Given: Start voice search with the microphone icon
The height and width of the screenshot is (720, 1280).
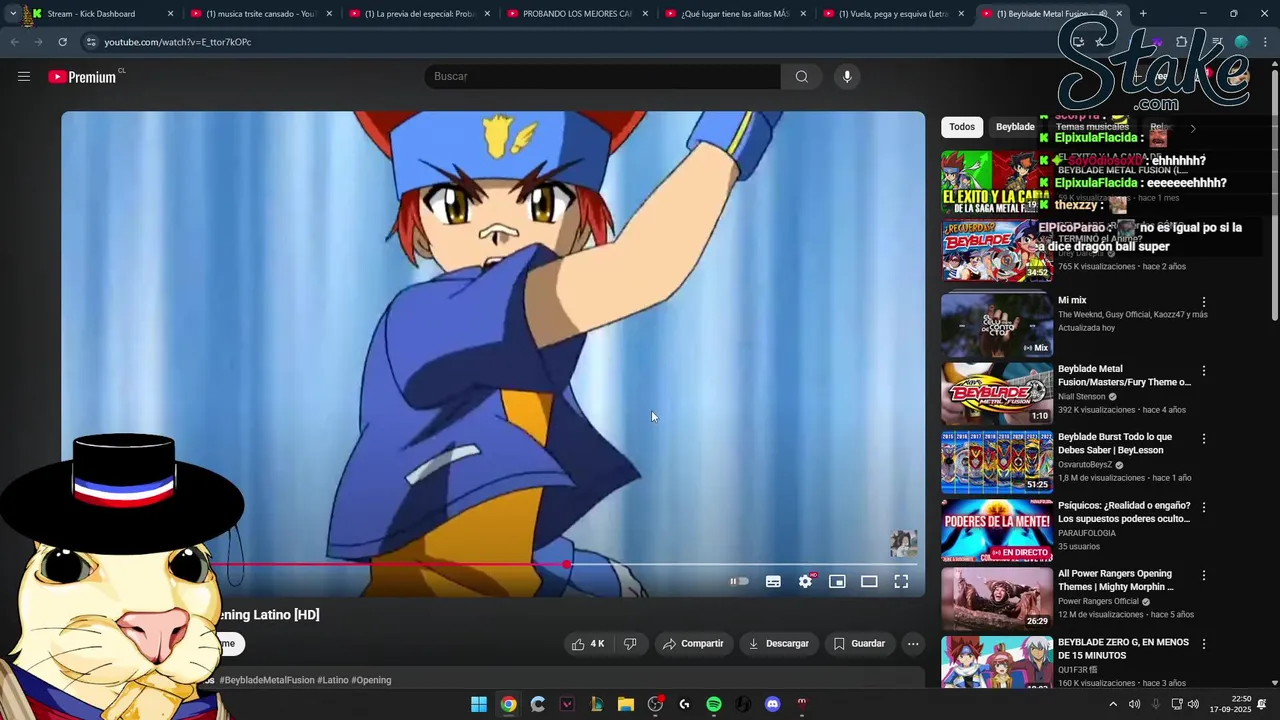Looking at the screenshot, I should click(x=847, y=77).
